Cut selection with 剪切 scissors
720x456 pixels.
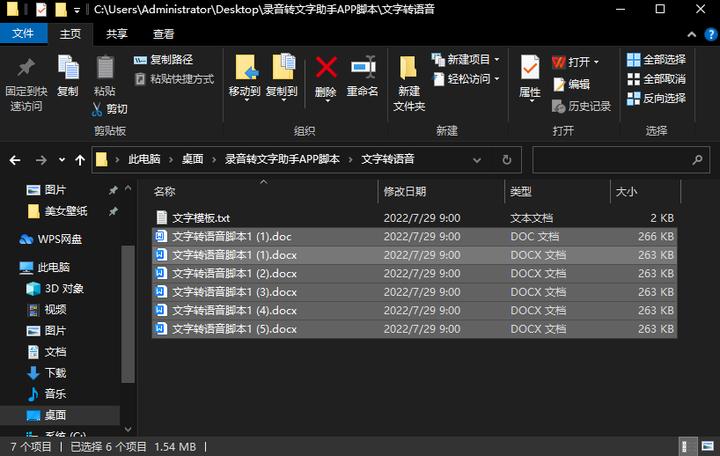pos(110,109)
